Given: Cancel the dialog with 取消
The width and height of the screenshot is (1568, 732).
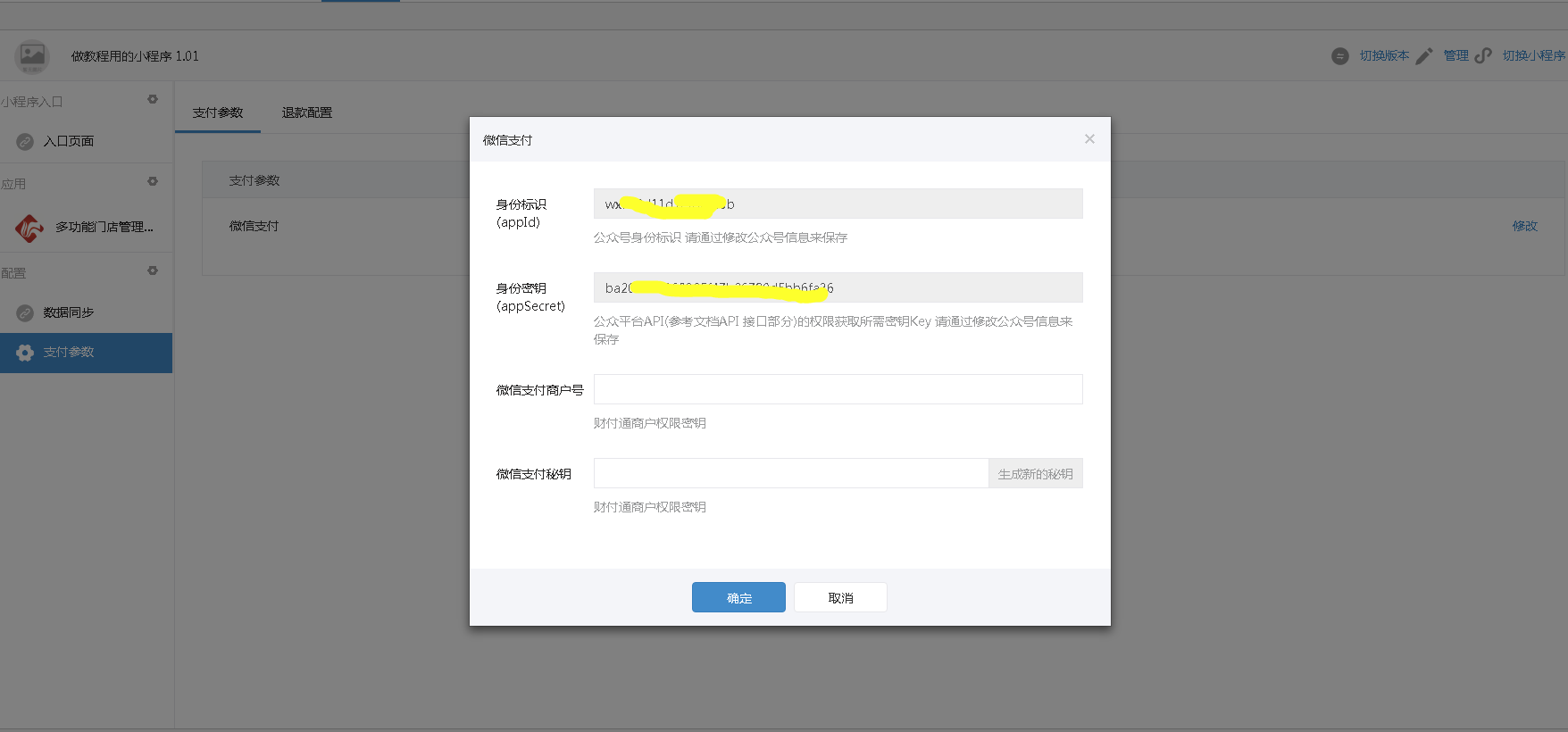Looking at the screenshot, I should (840, 597).
